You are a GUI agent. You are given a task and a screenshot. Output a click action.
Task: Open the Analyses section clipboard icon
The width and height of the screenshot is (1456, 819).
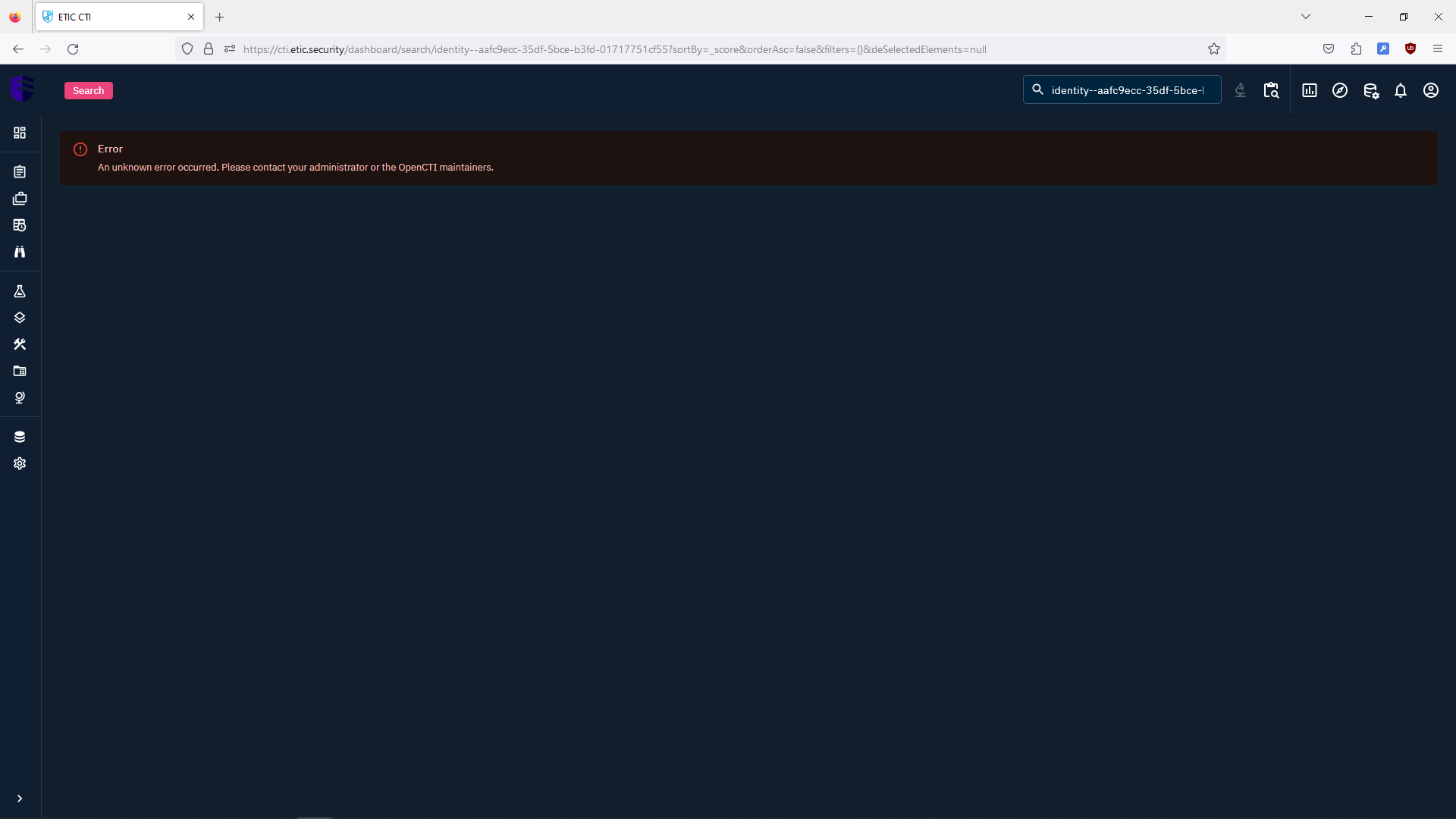[20, 171]
